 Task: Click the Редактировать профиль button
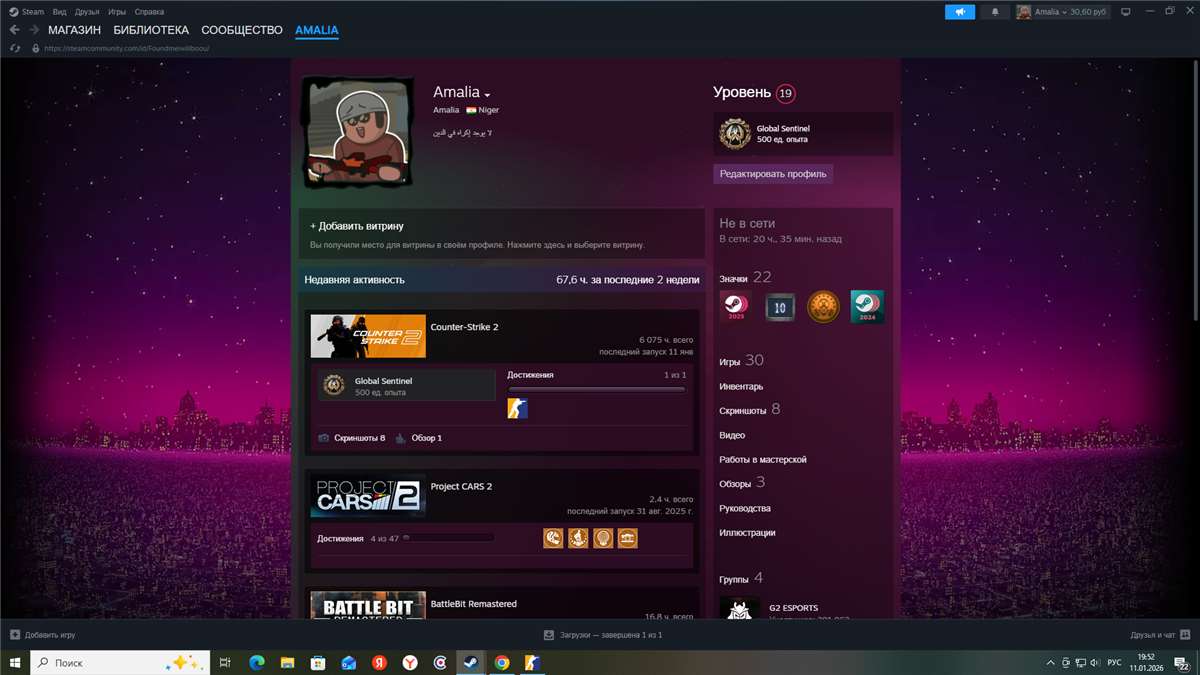[773, 173]
